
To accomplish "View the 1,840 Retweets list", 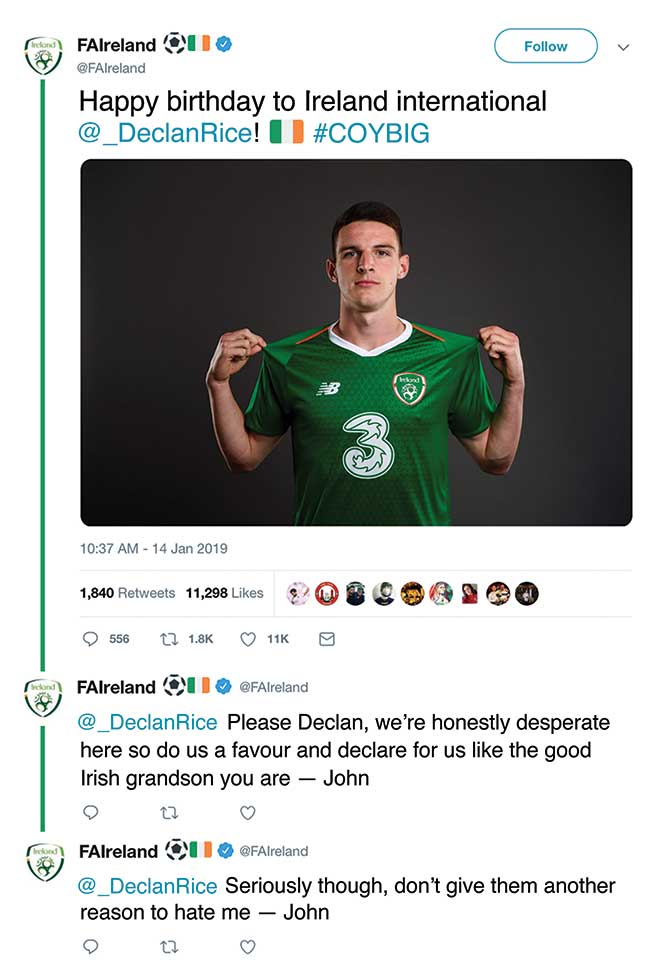I will (127, 593).
